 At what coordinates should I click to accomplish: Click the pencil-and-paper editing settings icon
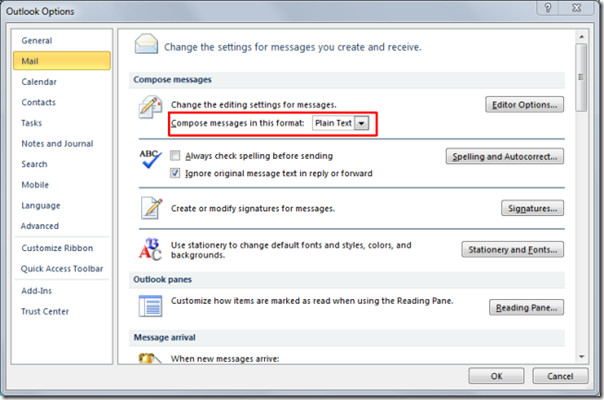click(150, 107)
